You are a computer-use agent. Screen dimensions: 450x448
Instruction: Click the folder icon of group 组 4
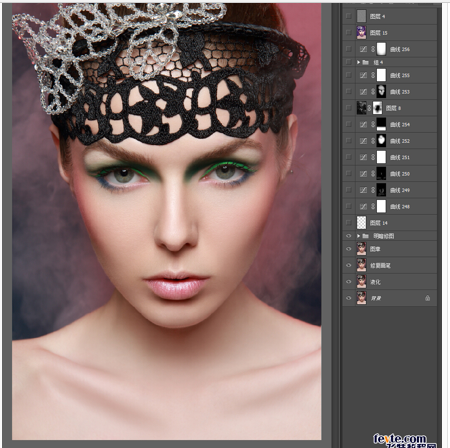click(x=365, y=62)
